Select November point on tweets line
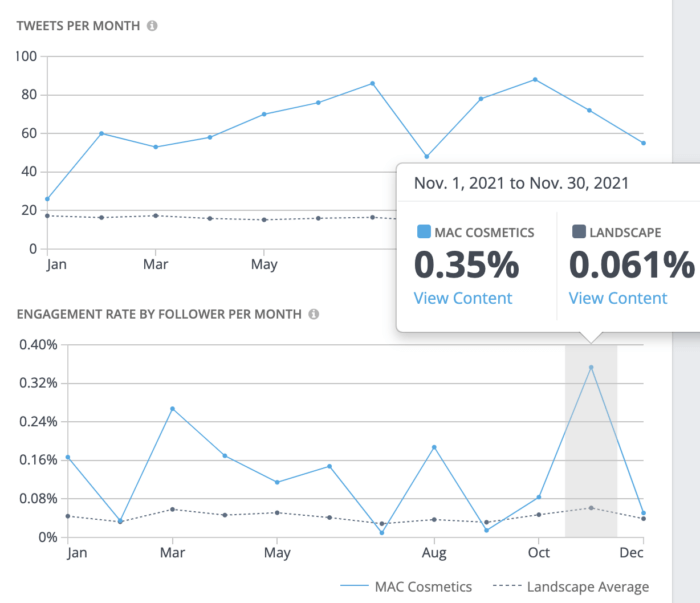Screen dimensions: 700x603 [589, 110]
